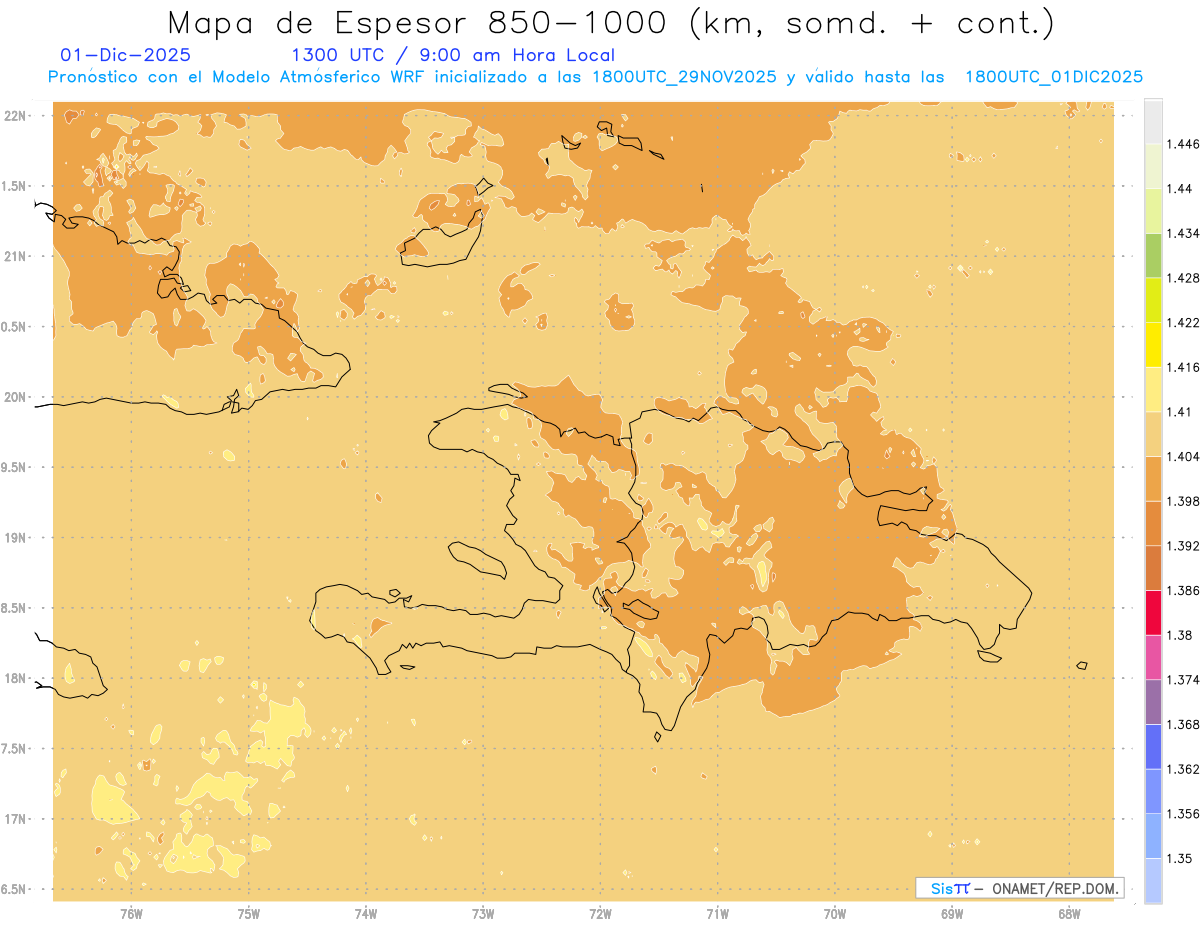This screenshot has width=1200, height=927.
Task: Click the 18N latitude label
Action: point(15,678)
